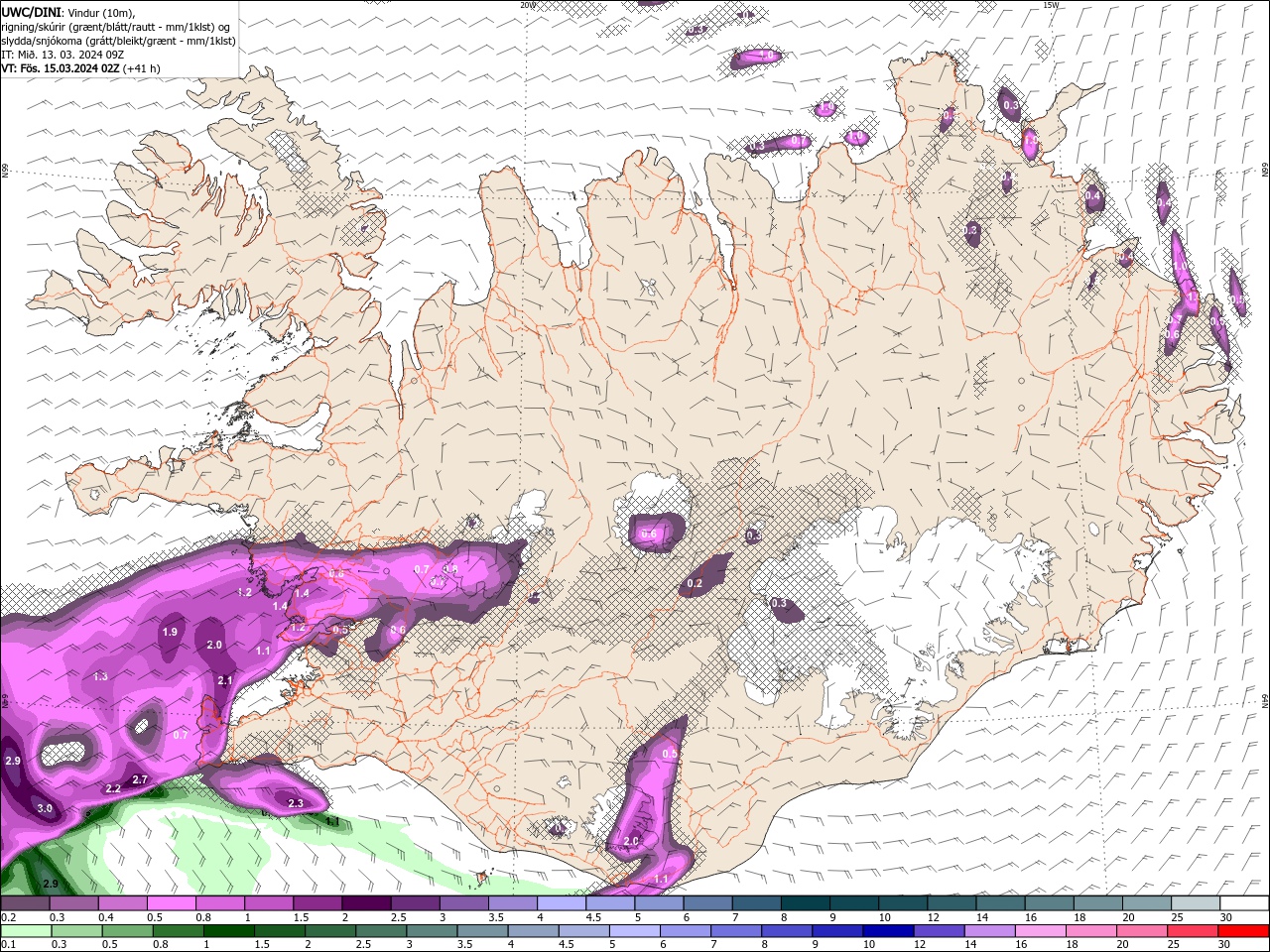Select the purple 1.5 swatch in top scale

click(317, 903)
